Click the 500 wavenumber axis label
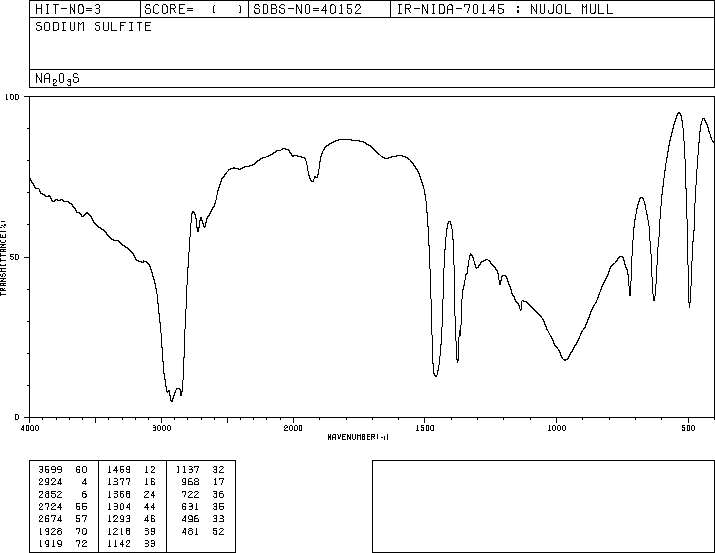Viewport: 715px width, 553px height. click(688, 428)
